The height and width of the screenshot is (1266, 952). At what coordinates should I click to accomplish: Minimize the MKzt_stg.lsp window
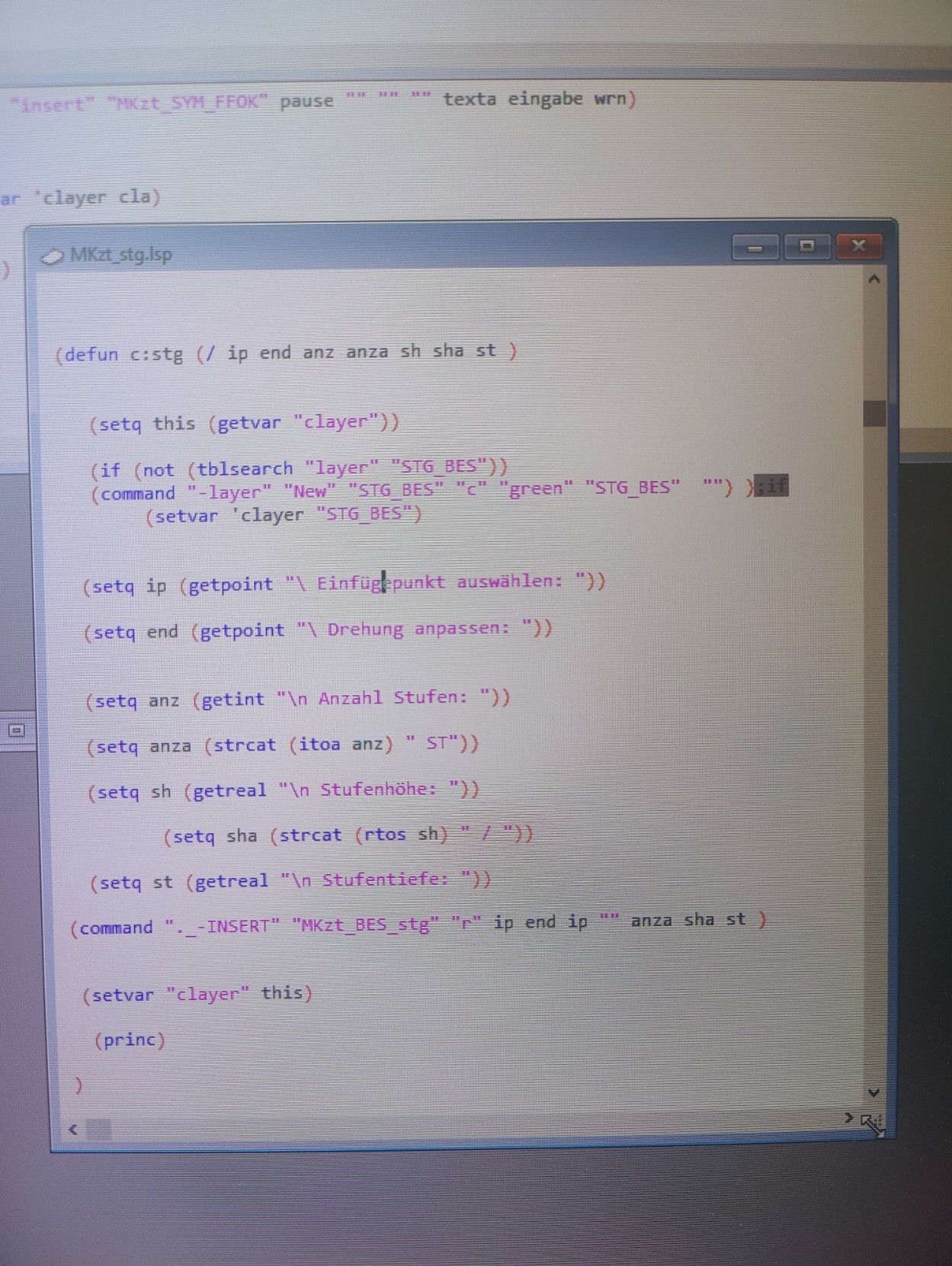pos(755,247)
